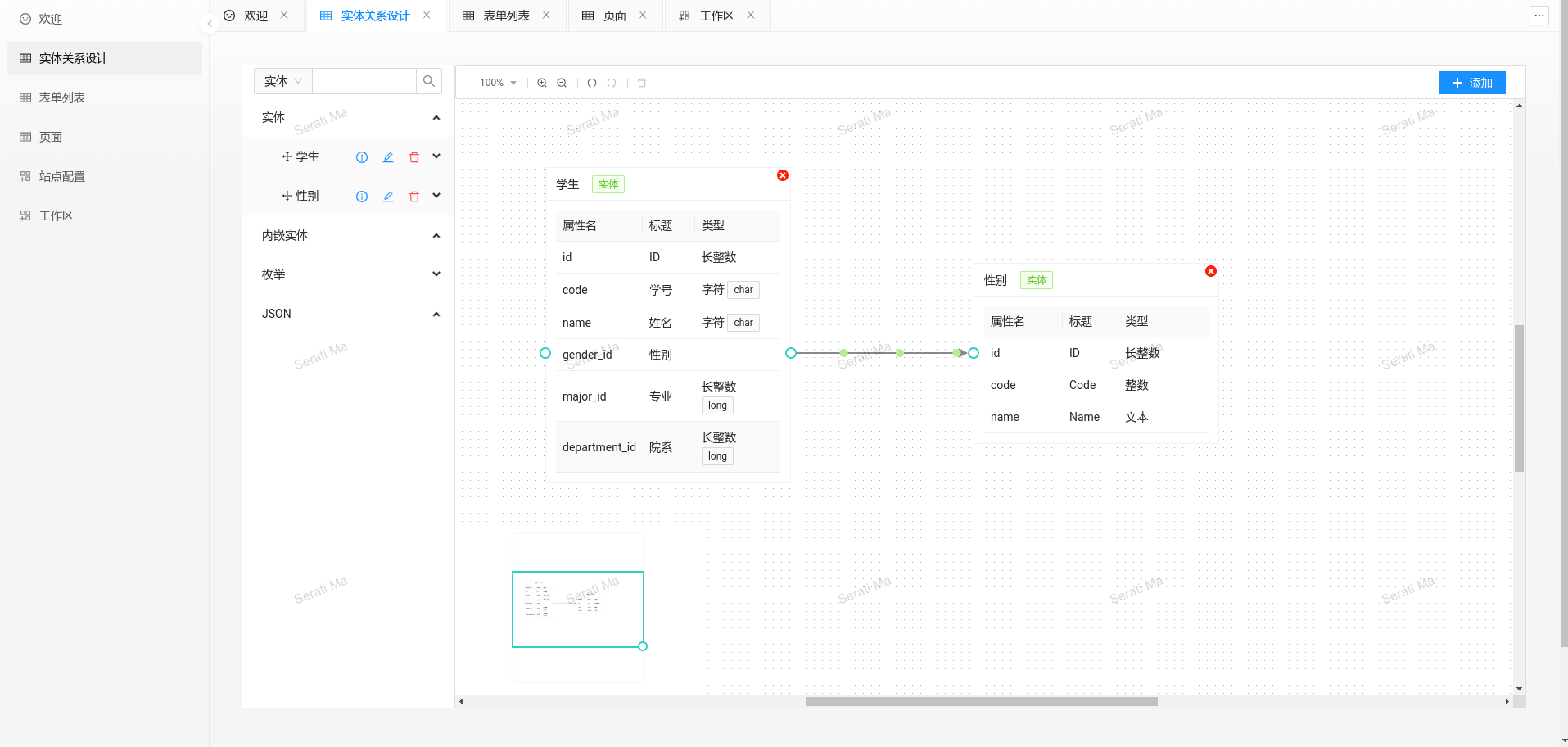Delete the 性别 entity from list
The height and width of the screenshot is (747, 1568).
click(414, 197)
